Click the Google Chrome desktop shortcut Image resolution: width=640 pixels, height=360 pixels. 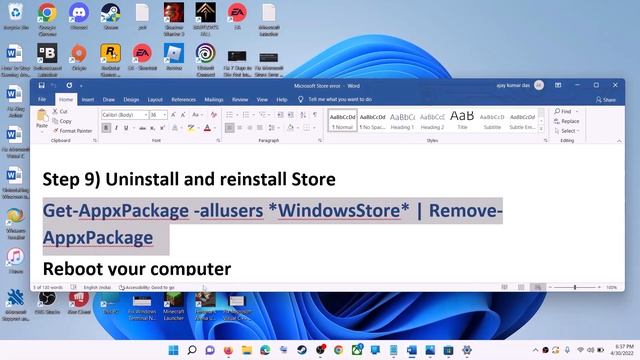[47, 19]
